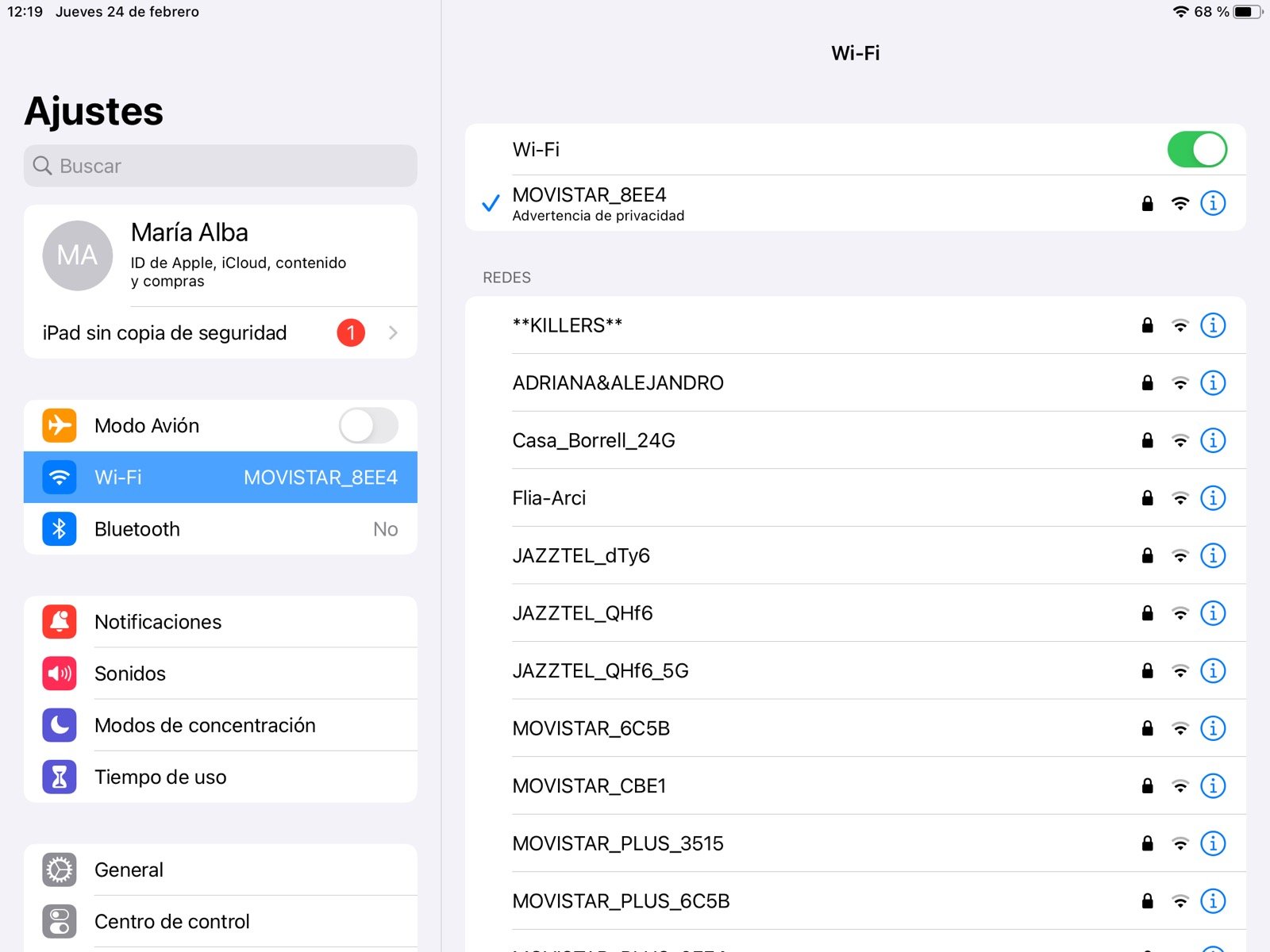Join the JAZZTEL_dTy6 network

856,555
